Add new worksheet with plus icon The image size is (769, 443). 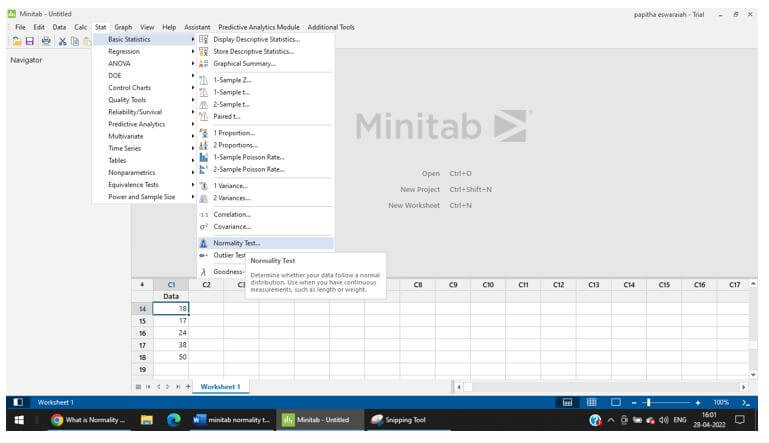pyautogui.click(x=188, y=387)
